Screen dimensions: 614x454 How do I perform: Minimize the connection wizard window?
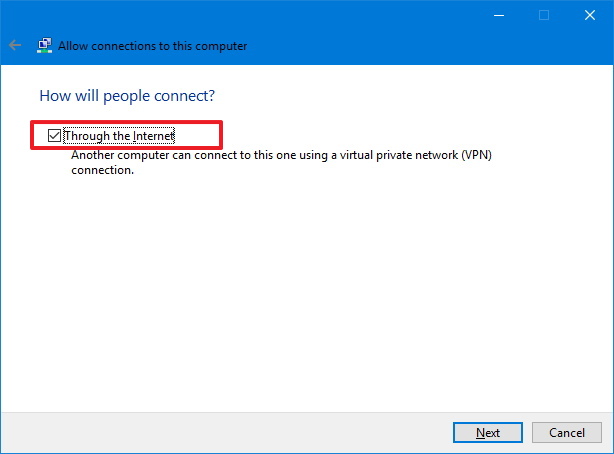tap(498, 15)
